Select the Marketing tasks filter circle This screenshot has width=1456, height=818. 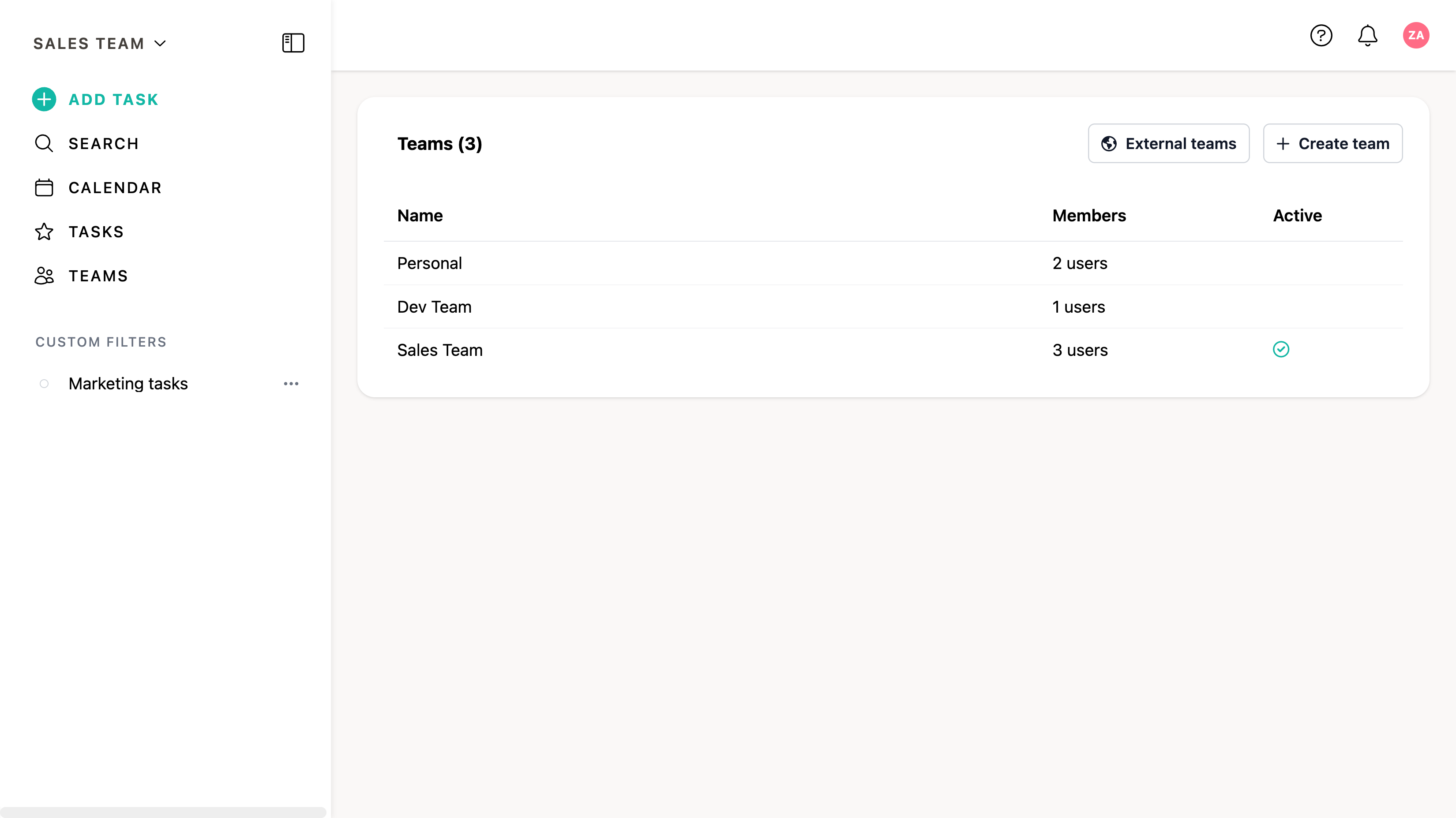click(44, 384)
